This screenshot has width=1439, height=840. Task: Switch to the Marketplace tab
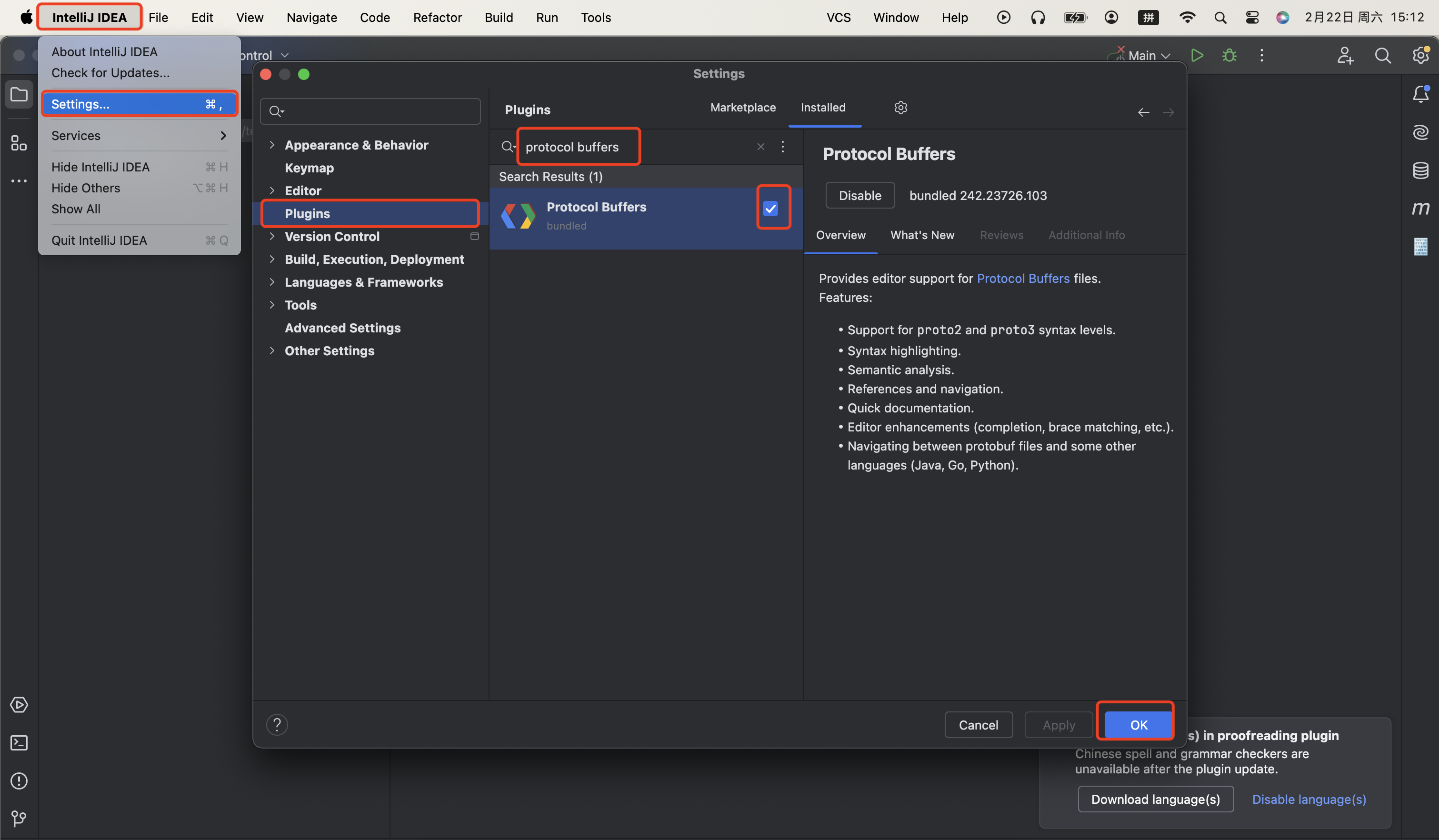tap(742, 107)
